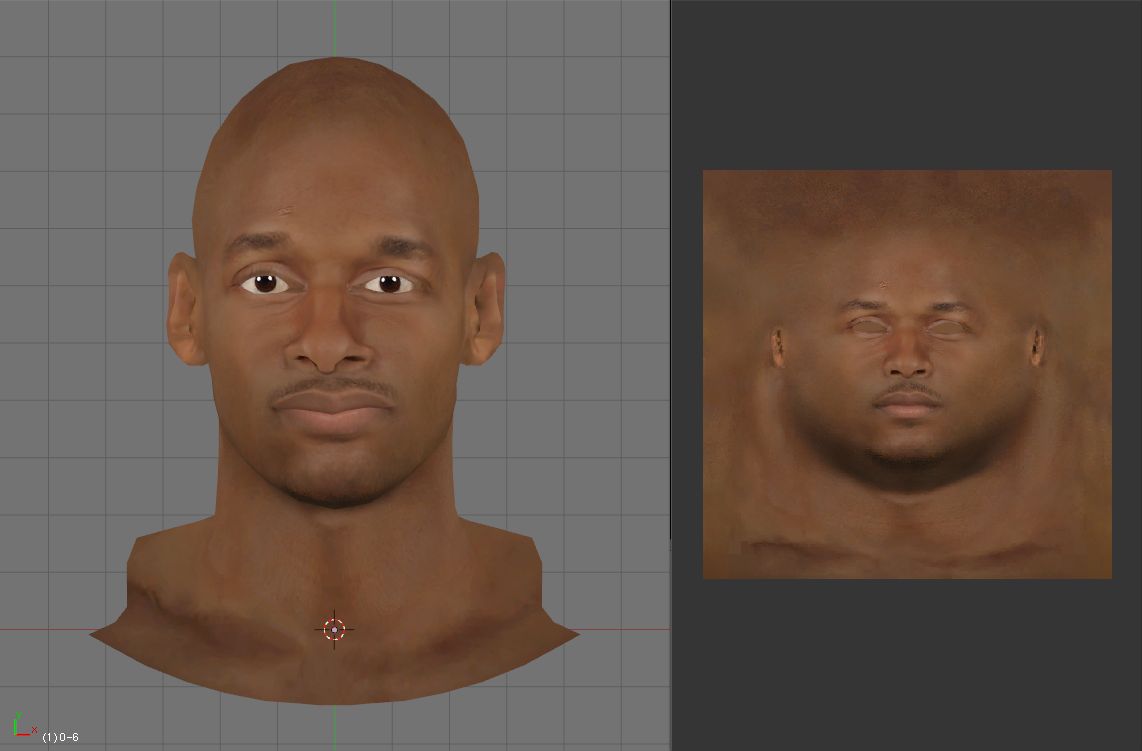The image size is (1142, 751).
Task: Select the 3D model's ear on the right side
Action: 486,308
